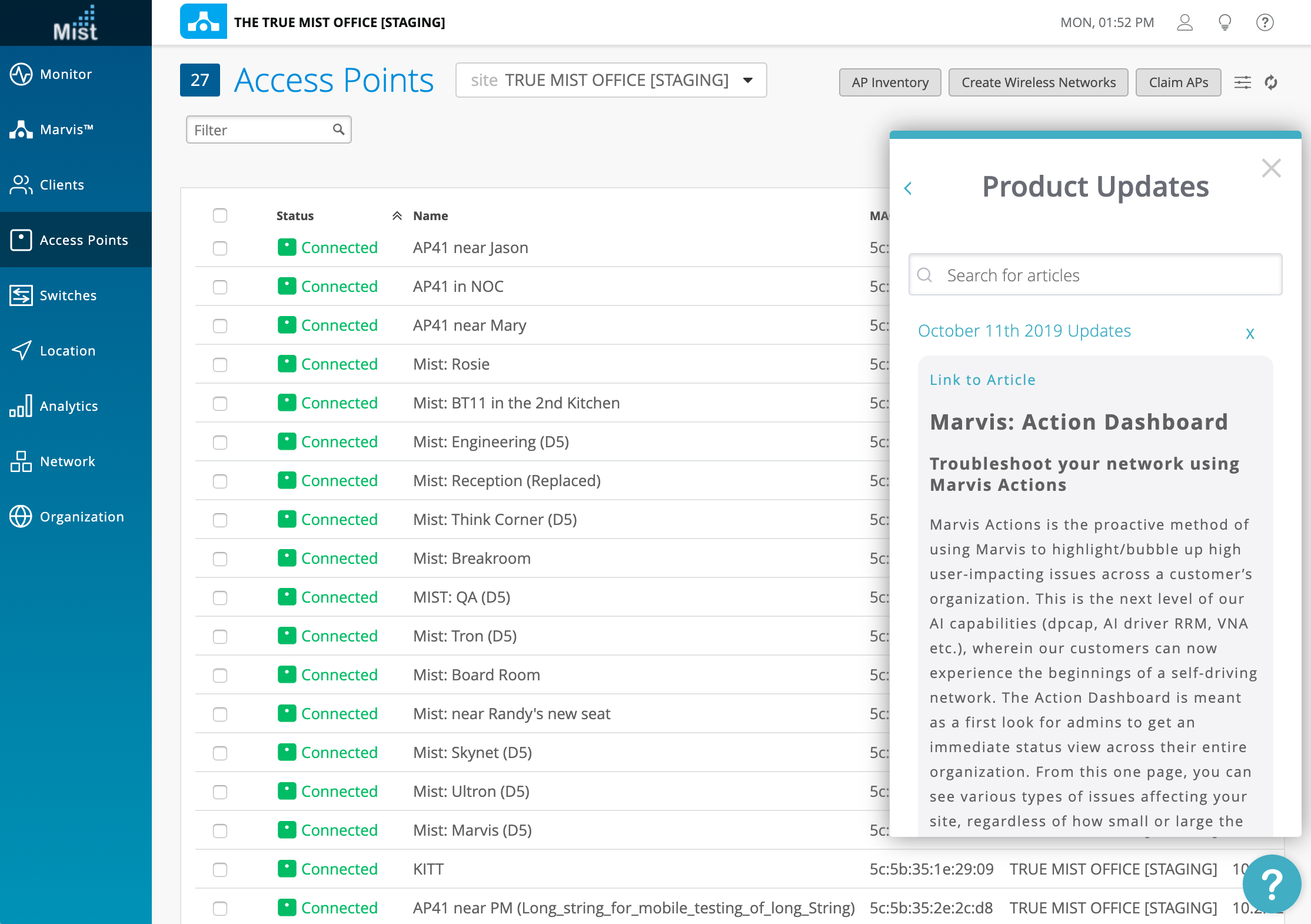
Task: Sort table by Status column header
Action: (295, 216)
